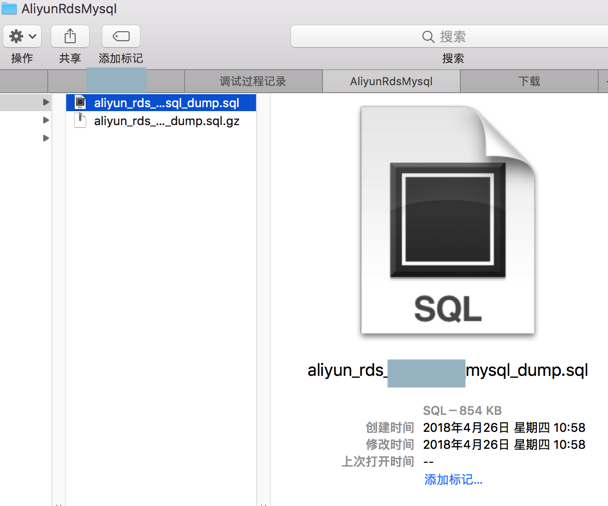
Task: Click the AliyunRdsMysql folder icon in title
Action: [9, 9]
